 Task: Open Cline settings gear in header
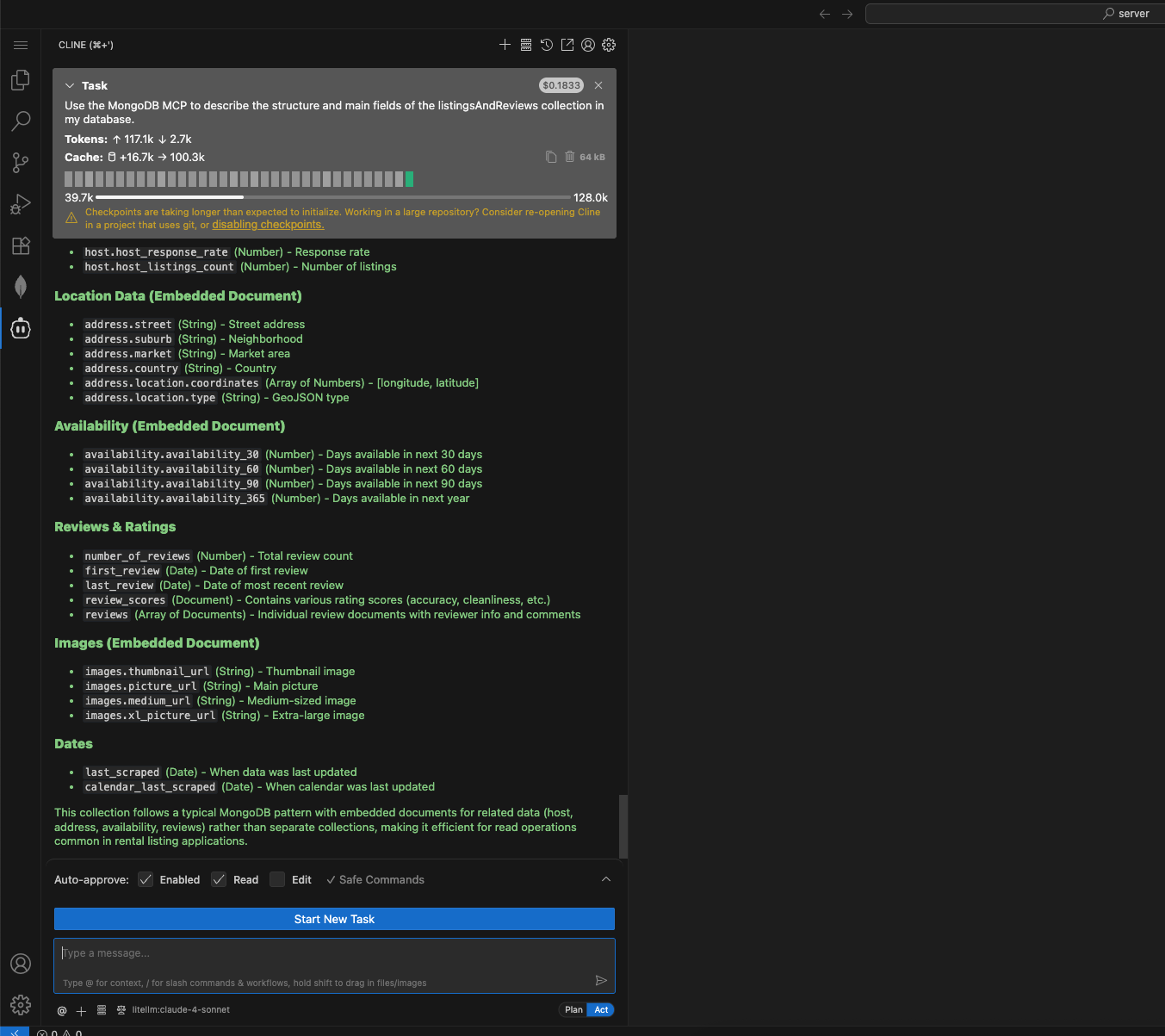pyautogui.click(x=609, y=45)
